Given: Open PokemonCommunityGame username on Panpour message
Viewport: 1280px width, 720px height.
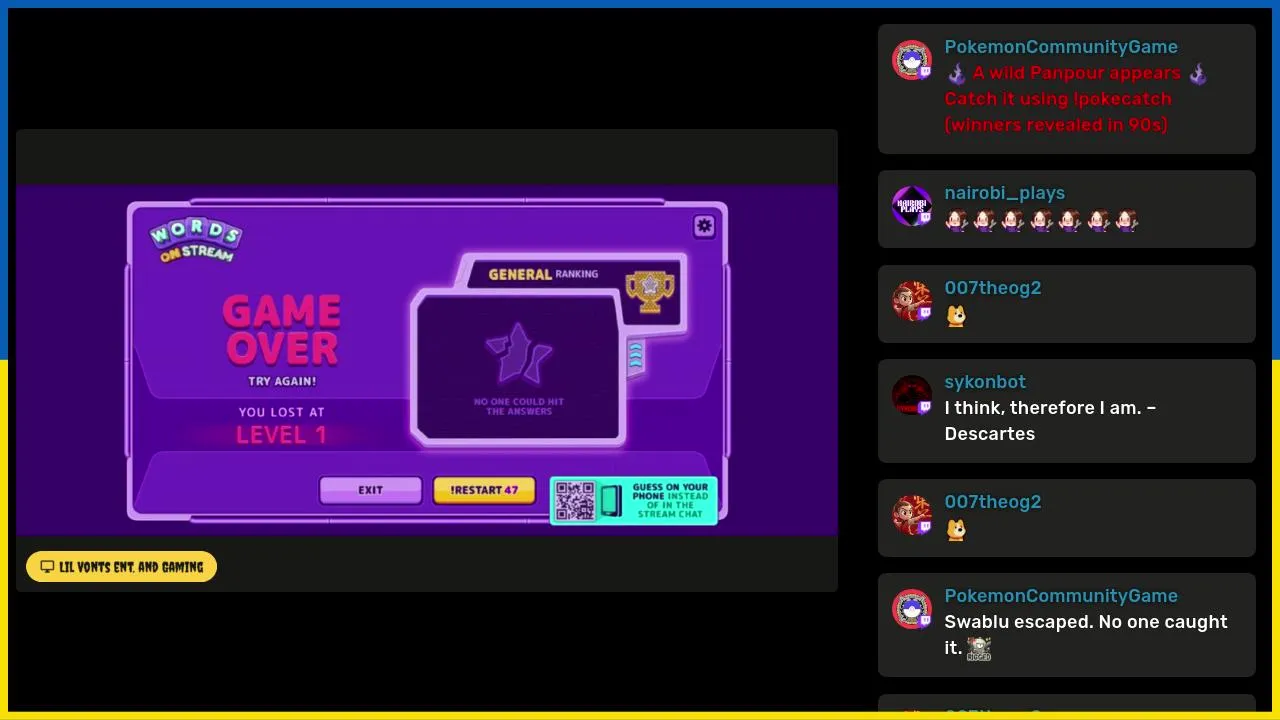Looking at the screenshot, I should coord(1061,47).
